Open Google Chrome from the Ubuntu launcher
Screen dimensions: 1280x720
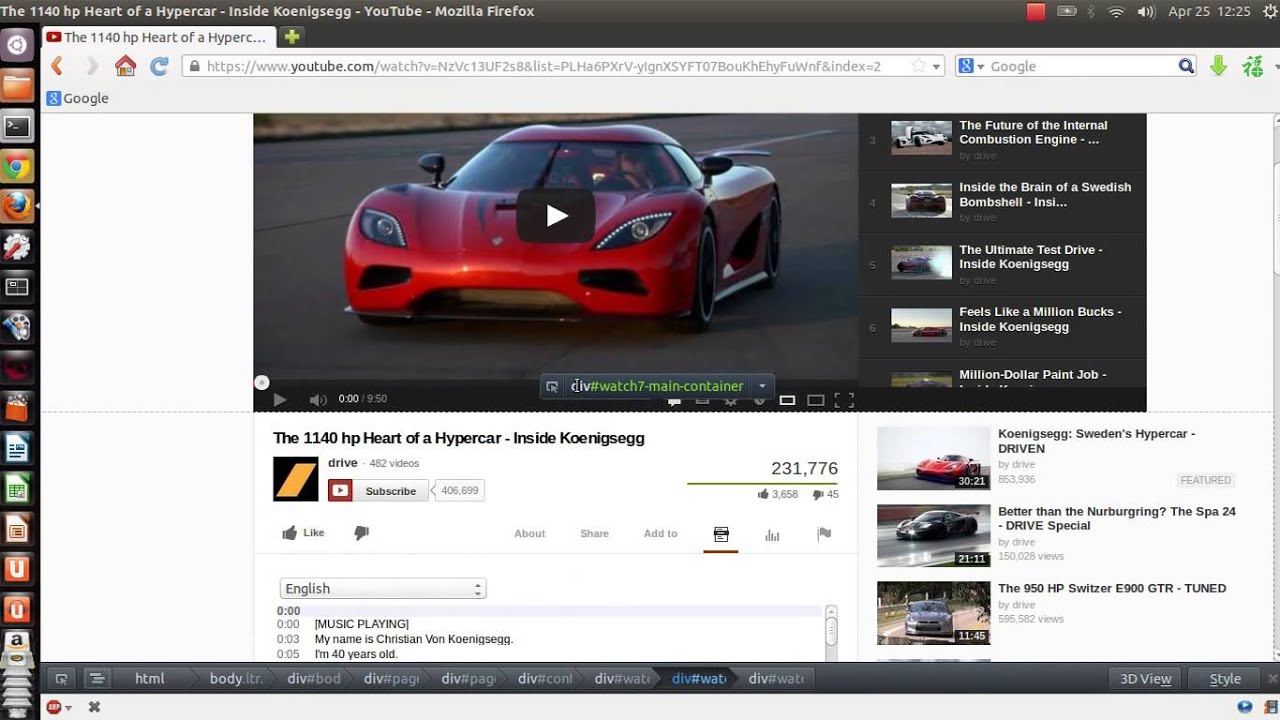pos(18,166)
